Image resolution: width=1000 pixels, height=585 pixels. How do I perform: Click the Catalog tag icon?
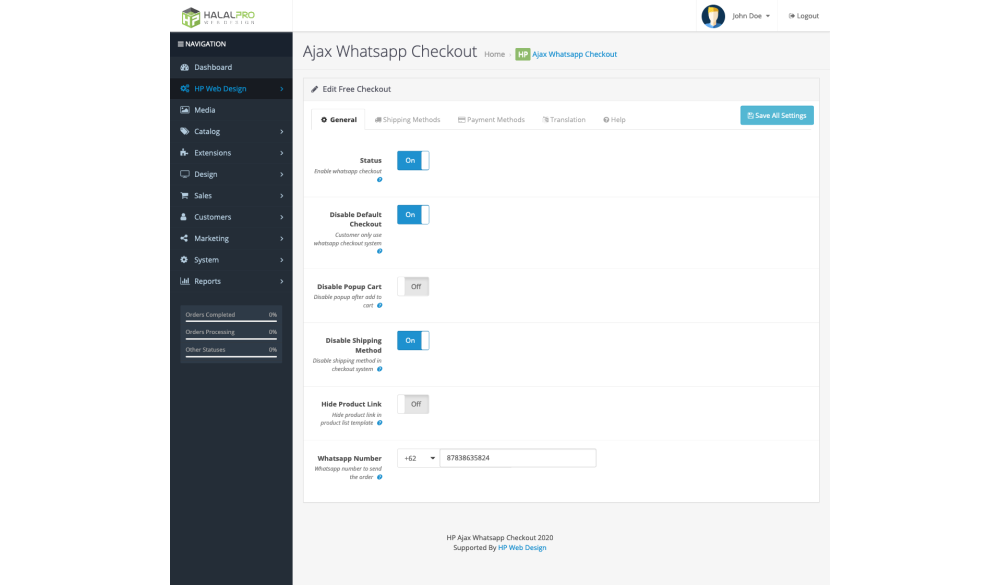point(184,131)
